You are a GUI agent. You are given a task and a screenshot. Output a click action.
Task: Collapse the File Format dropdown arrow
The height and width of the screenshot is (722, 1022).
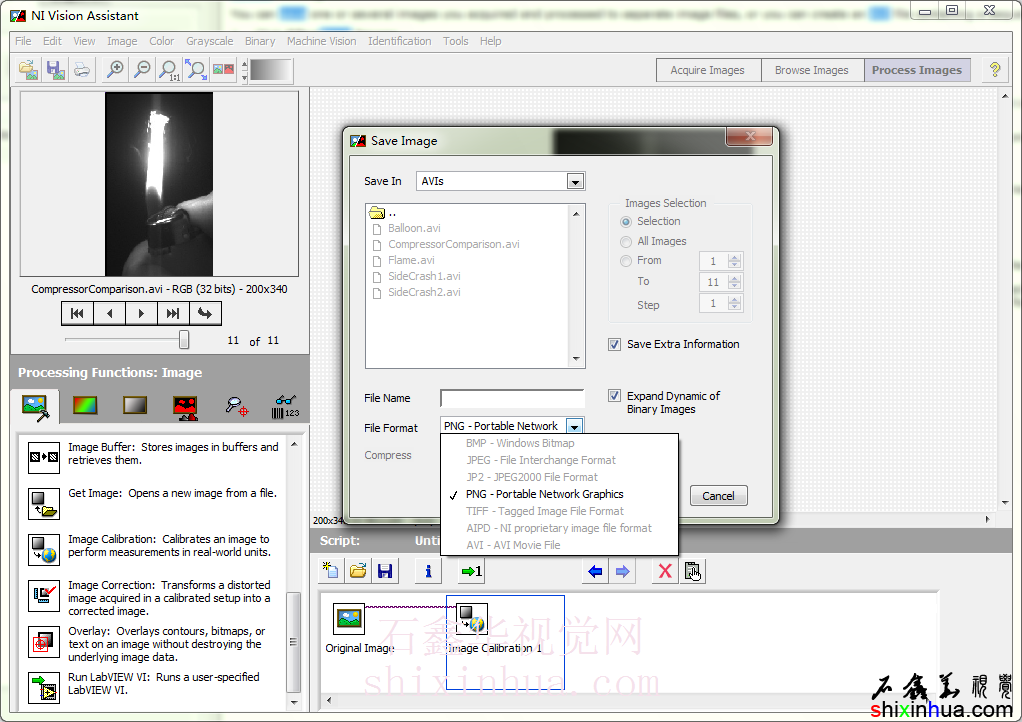pyautogui.click(x=574, y=426)
